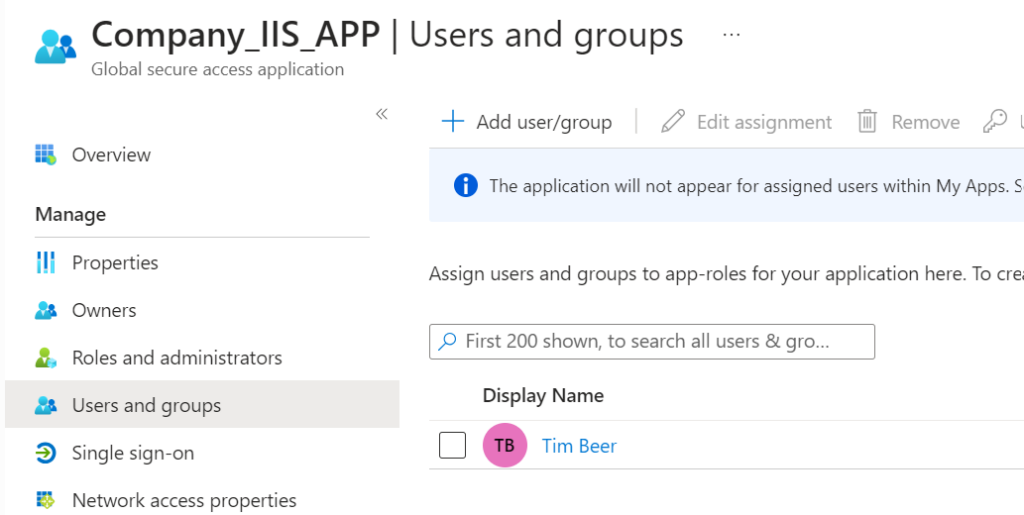This screenshot has height=515, width=1024.
Task: Click the search magnifier icon
Action: click(x=447, y=341)
